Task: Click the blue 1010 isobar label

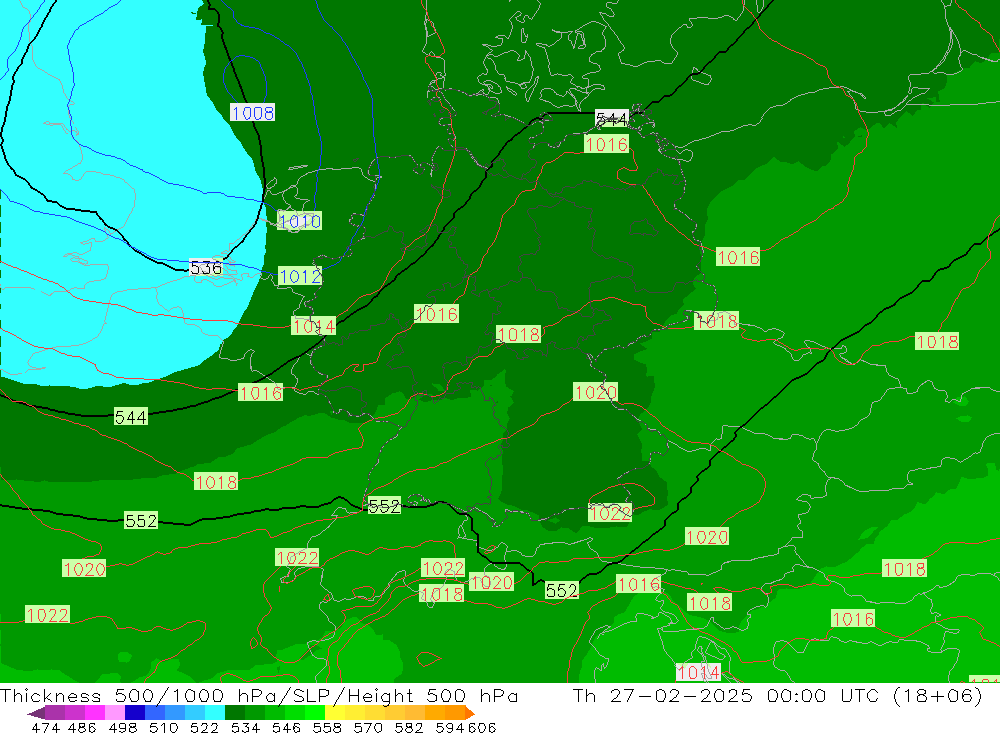Action: 300,221
